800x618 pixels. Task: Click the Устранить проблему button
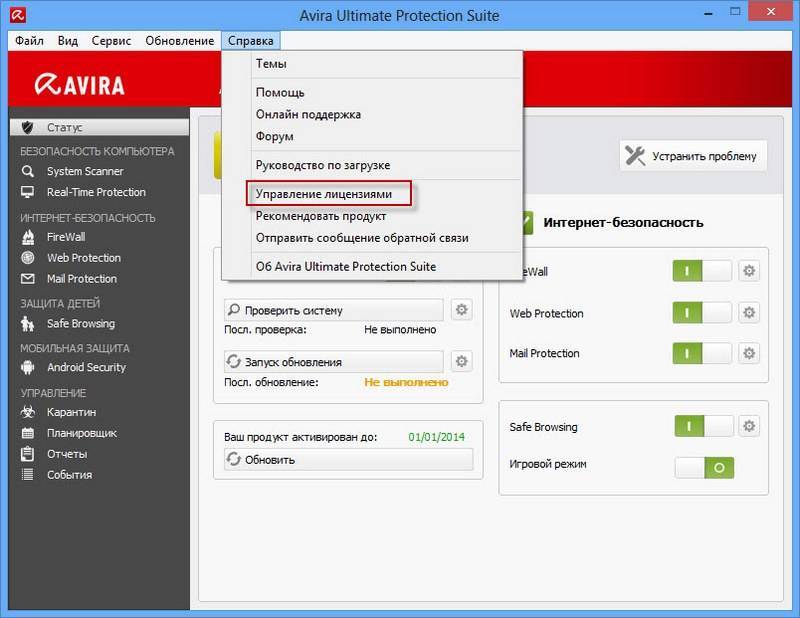(693, 156)
